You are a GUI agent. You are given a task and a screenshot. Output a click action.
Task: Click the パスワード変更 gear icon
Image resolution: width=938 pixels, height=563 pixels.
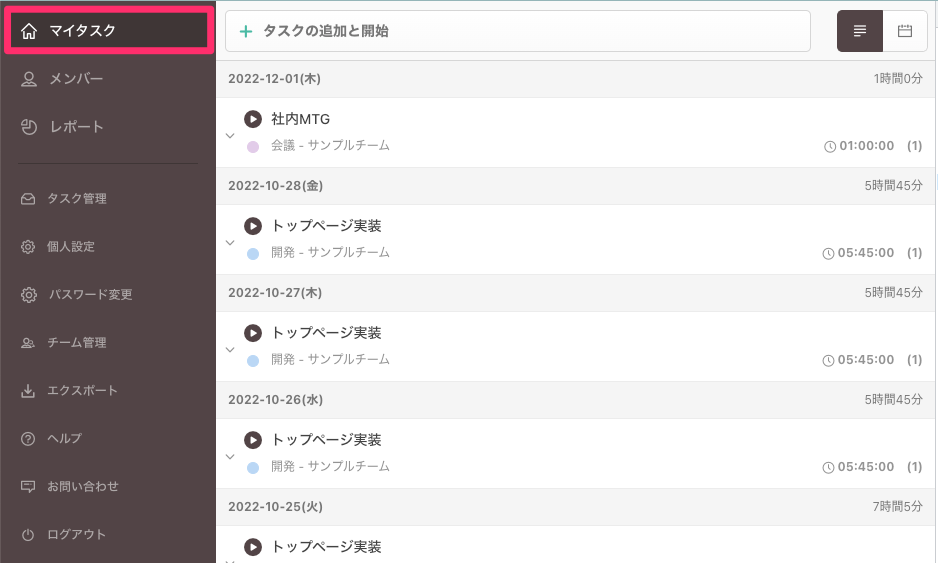[28, 295]
